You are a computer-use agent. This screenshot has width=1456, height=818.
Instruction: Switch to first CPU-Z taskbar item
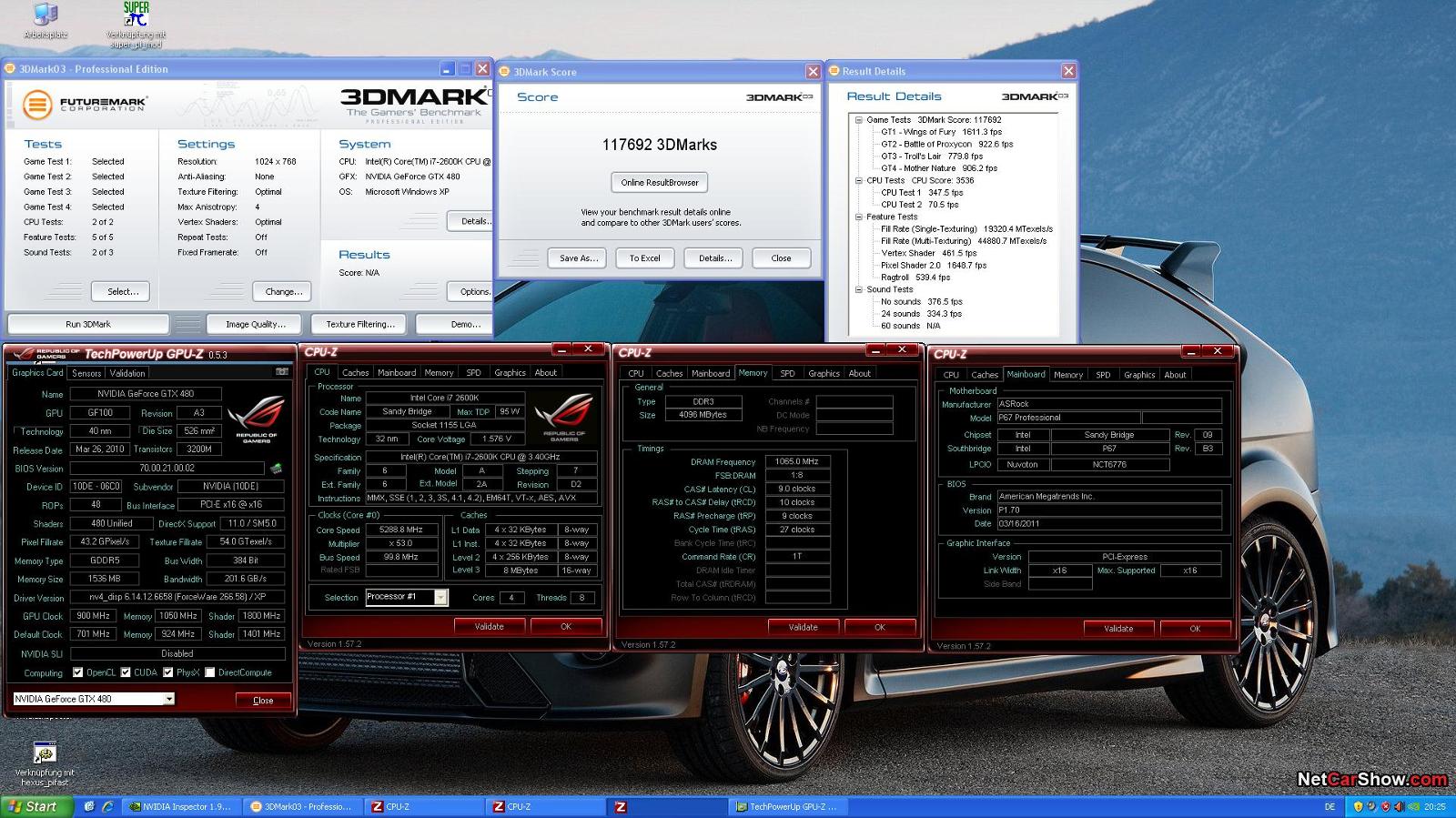[x=425, y=806]
